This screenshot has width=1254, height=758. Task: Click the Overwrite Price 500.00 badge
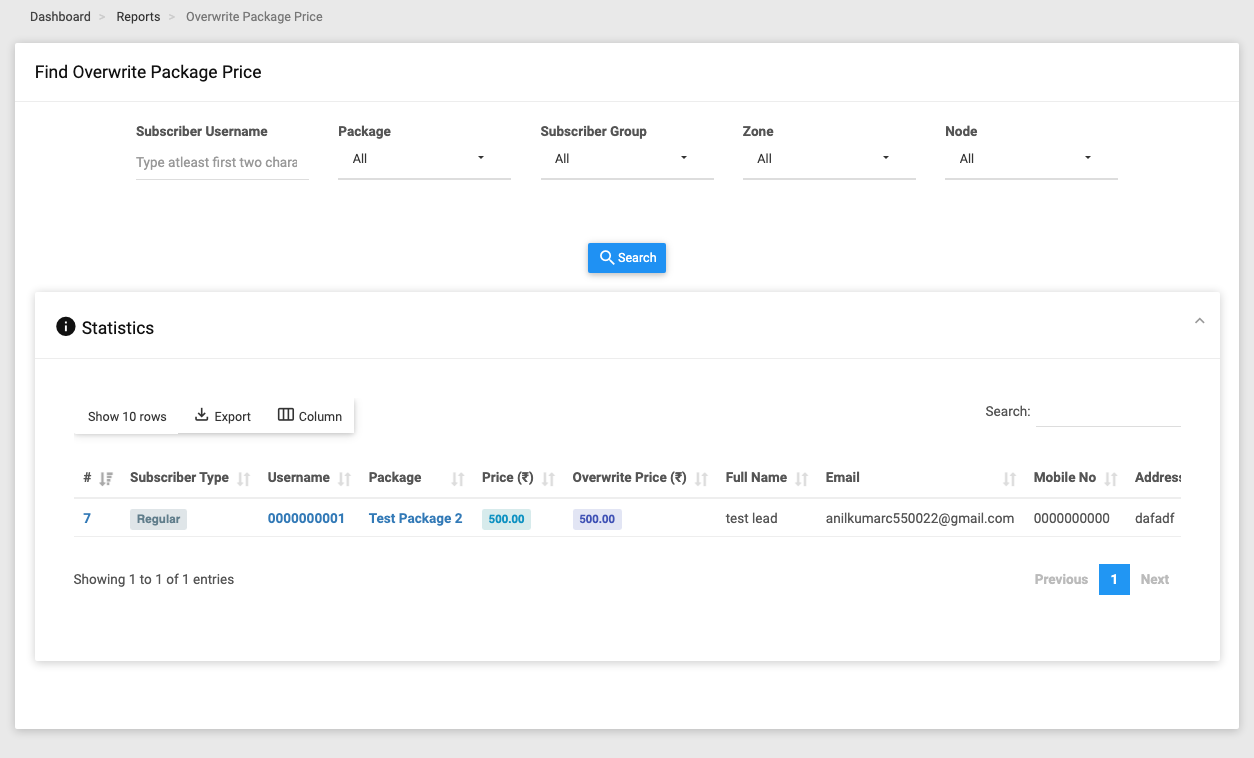597,519
